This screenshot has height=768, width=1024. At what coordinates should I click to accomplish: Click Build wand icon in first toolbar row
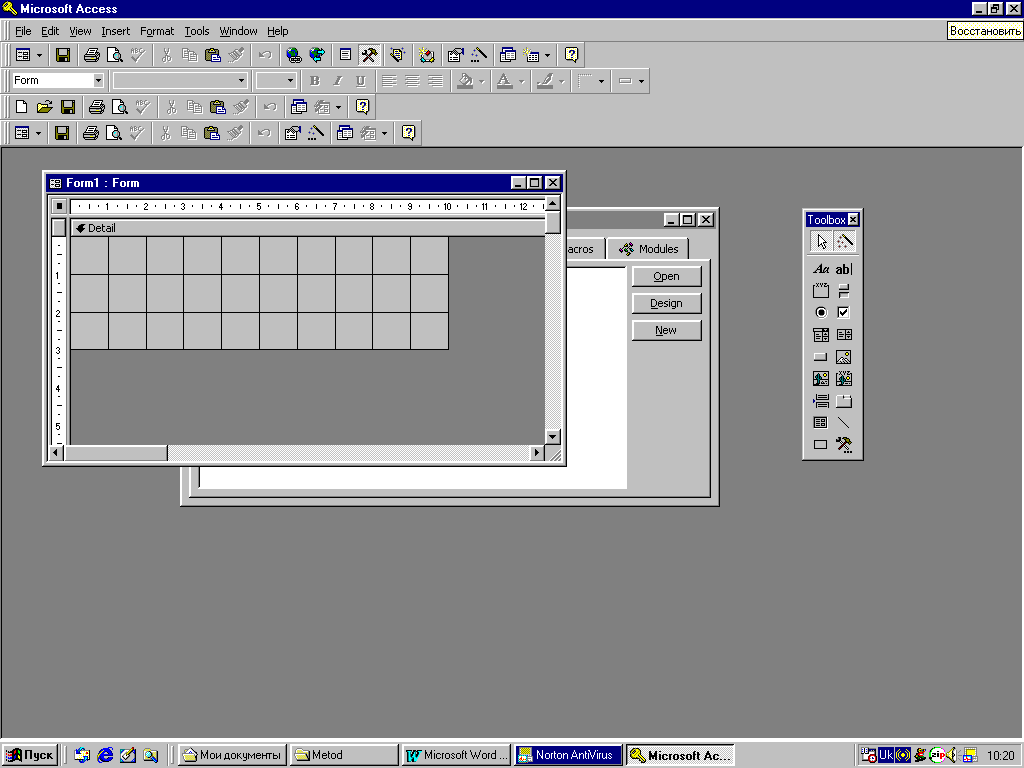[x=478, y=55]
